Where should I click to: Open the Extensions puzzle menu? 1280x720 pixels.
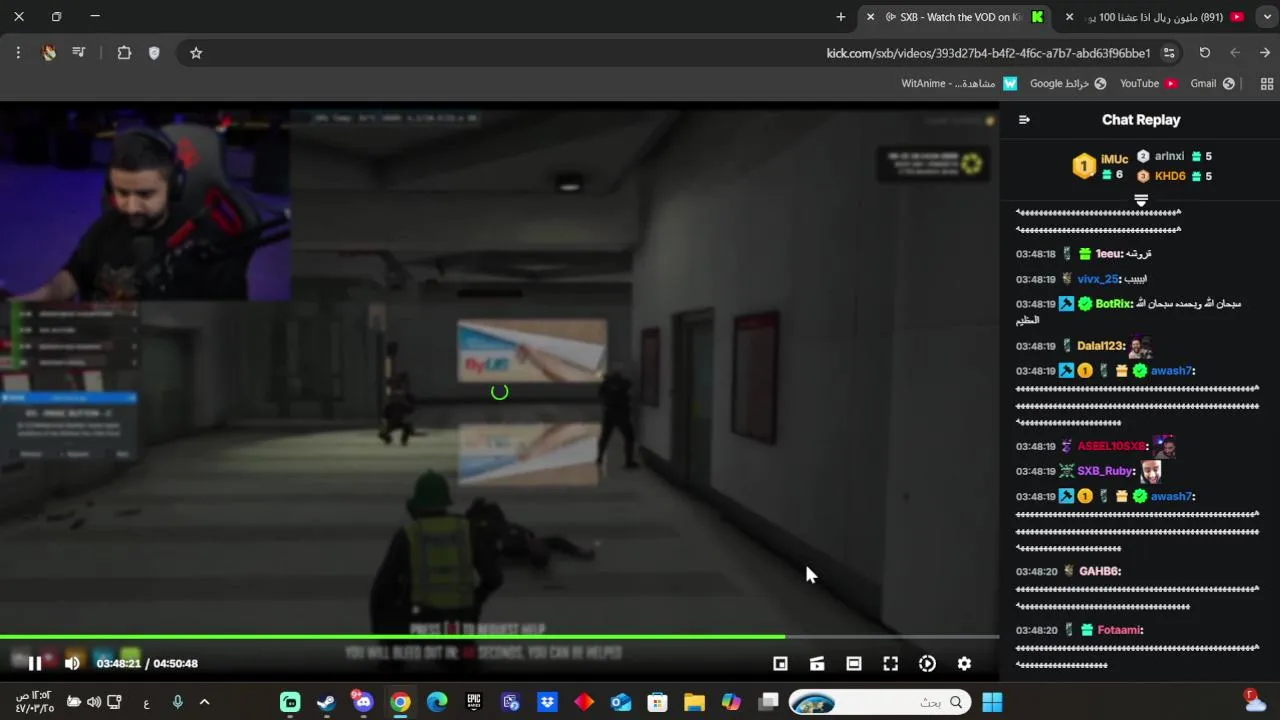pos(124,53)
